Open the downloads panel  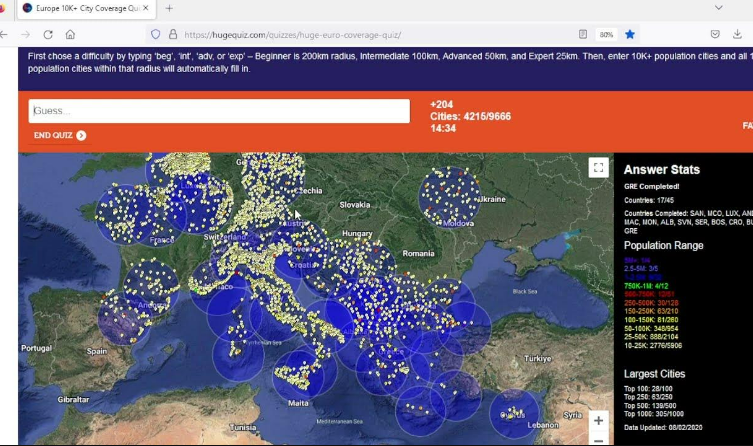click(x=737, y=34)
